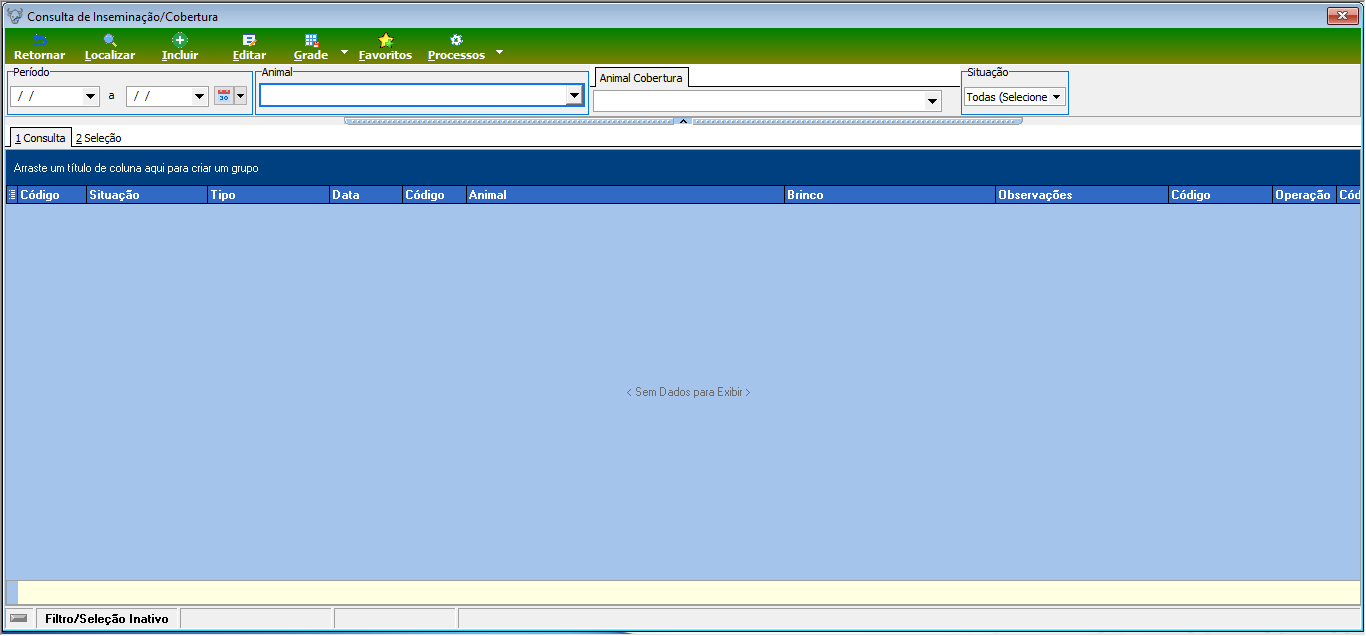
Task: Collapse the filter panel splitter arrow
Action: (683, 120)
